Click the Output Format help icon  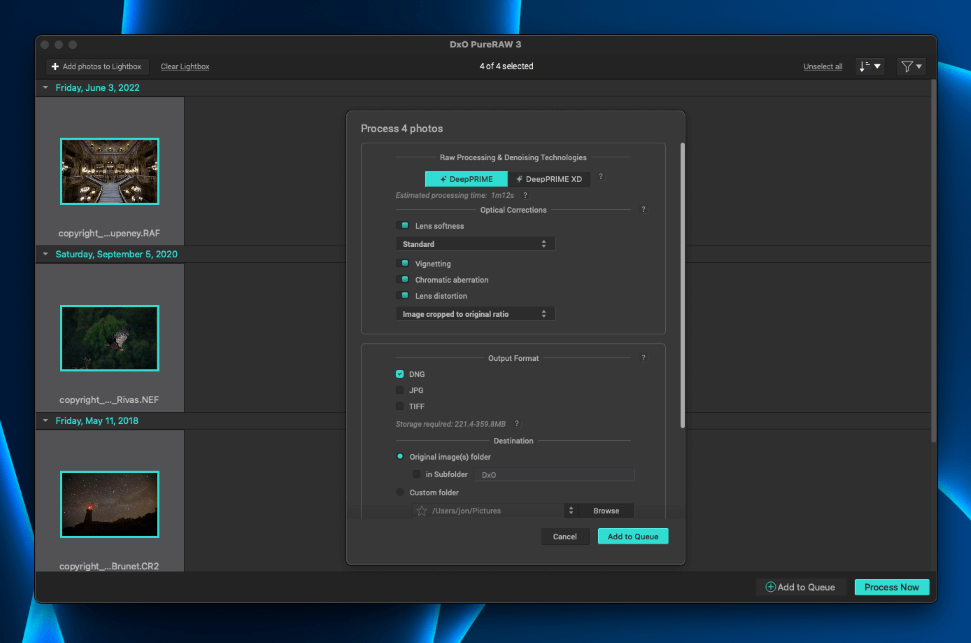click(643, 357)
